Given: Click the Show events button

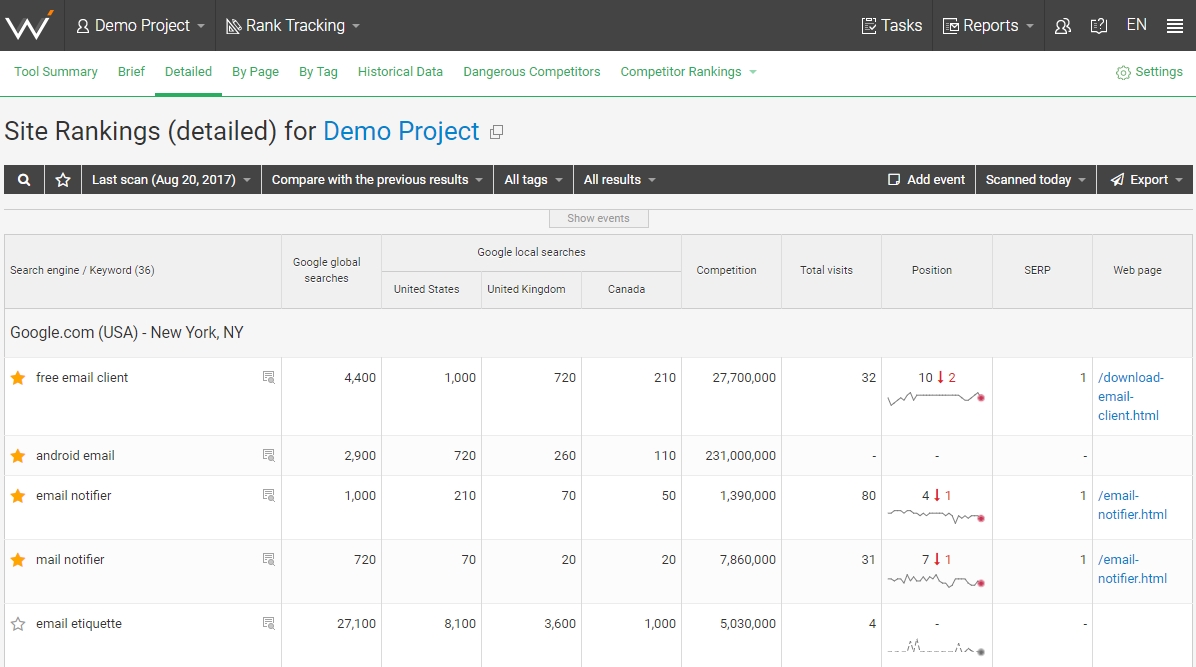Looking at the screenshot, I should click(599, 218).
